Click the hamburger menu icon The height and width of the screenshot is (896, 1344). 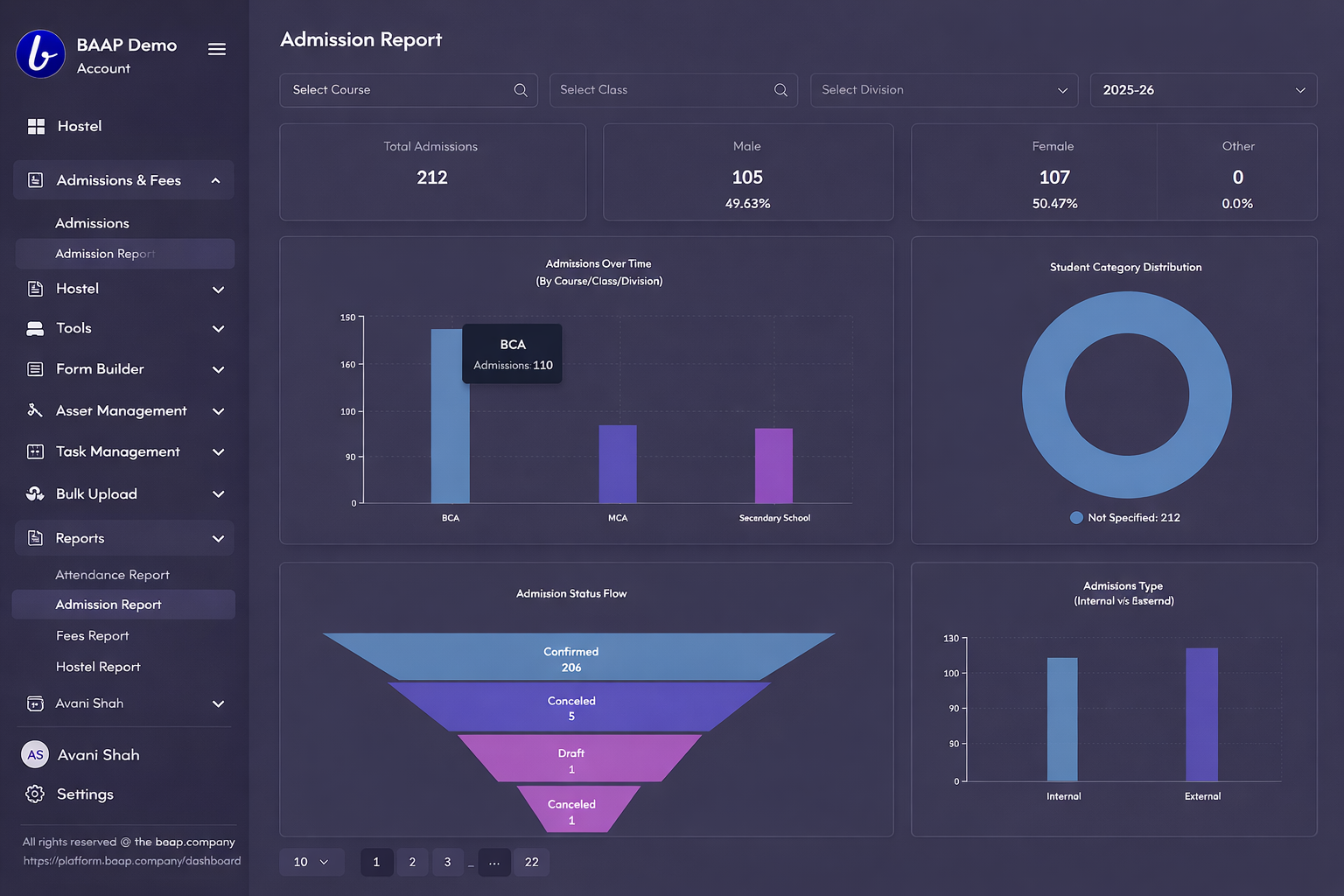coord(217,49)
